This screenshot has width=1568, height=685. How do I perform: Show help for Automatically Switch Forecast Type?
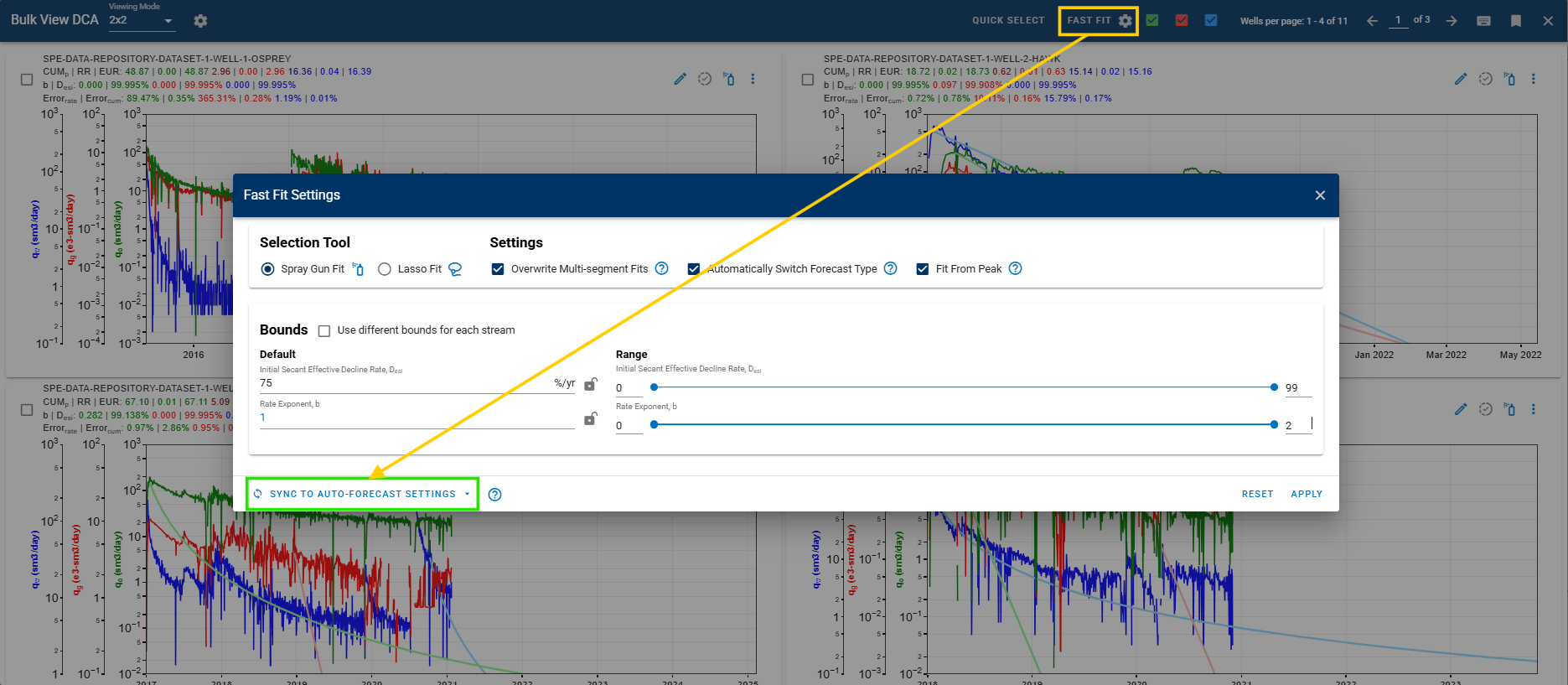pyautogui.click(x=890, y=268)
